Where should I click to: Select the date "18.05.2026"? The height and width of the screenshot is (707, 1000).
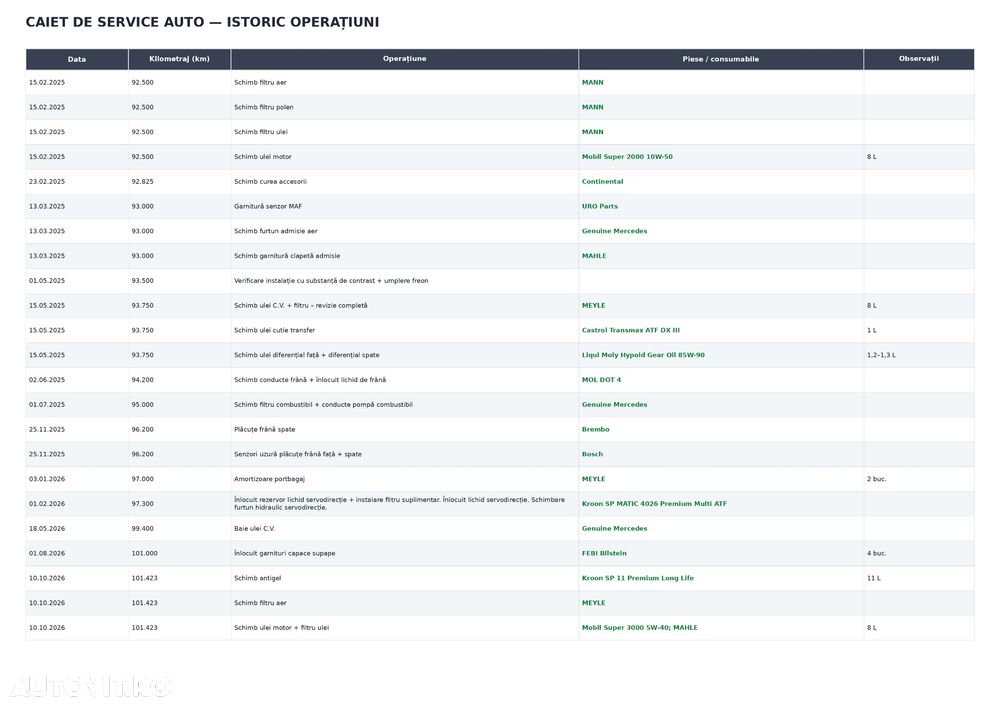[47, 528]
